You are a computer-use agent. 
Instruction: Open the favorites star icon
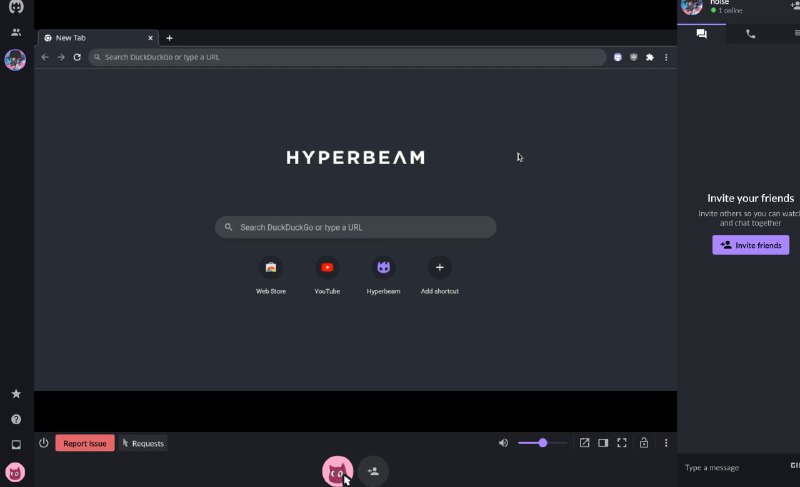click(16, 394)
